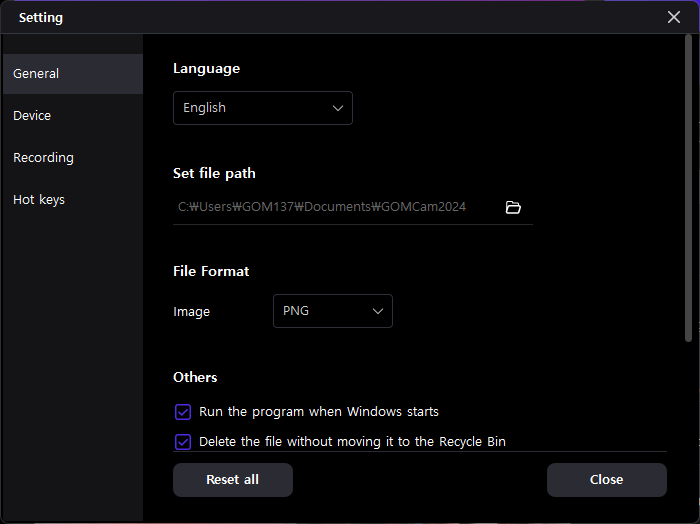Switch to the Device settings tab
The image size is (700, 524).
click(32, 116)
